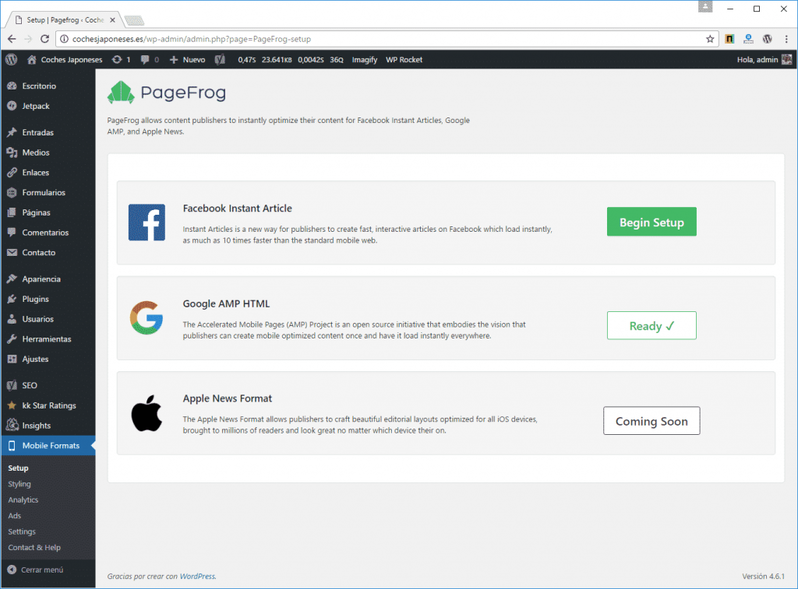The width and height of the screenshot is (798, 589).
Task: Click the 0,47s load time item
Action: coord(247,60)
